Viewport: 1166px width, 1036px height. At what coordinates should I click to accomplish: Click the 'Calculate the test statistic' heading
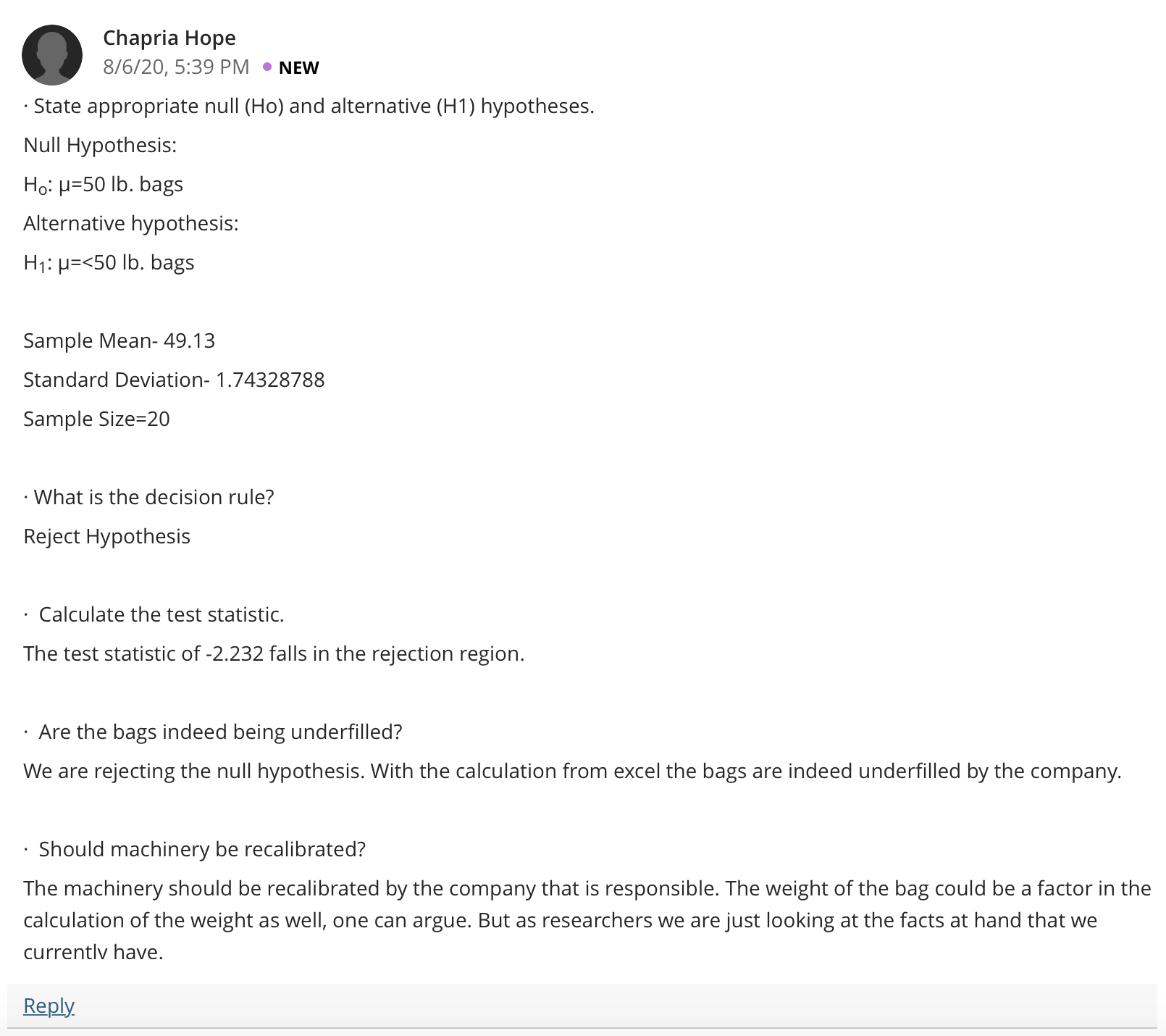154,614
